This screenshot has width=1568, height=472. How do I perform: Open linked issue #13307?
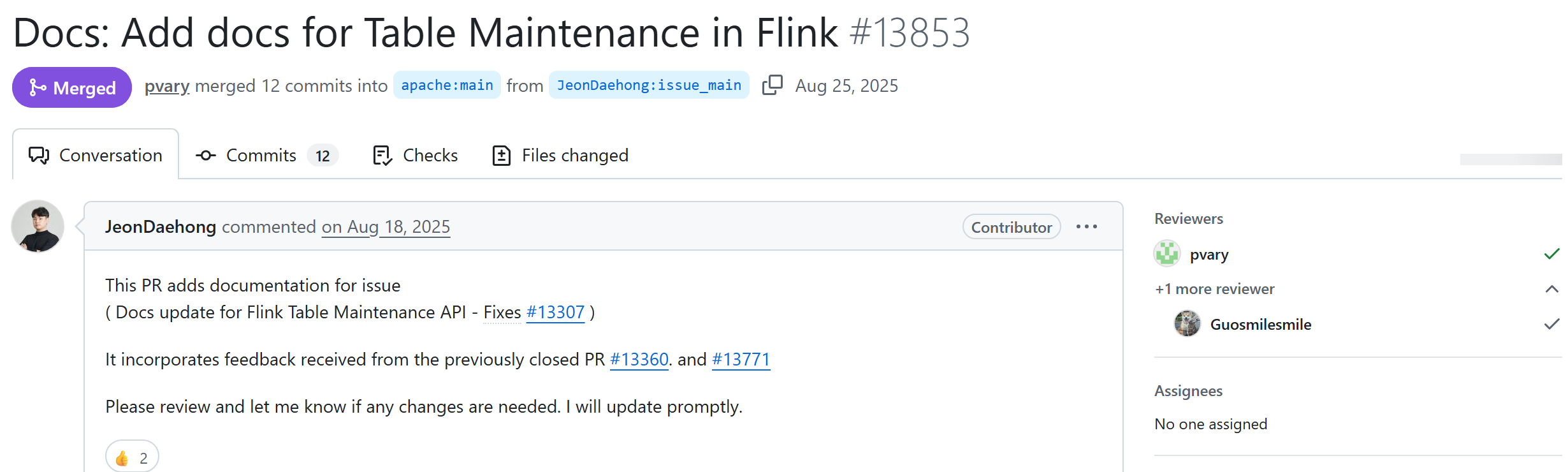point(555,312)
